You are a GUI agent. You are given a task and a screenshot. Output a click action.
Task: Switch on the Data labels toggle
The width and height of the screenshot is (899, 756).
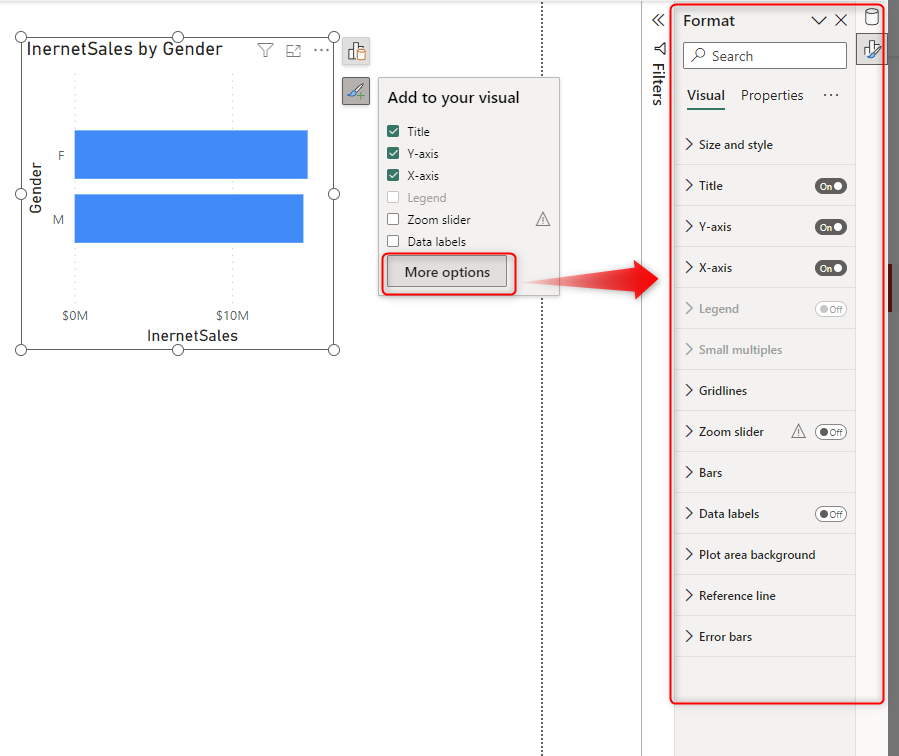(830, 514)
